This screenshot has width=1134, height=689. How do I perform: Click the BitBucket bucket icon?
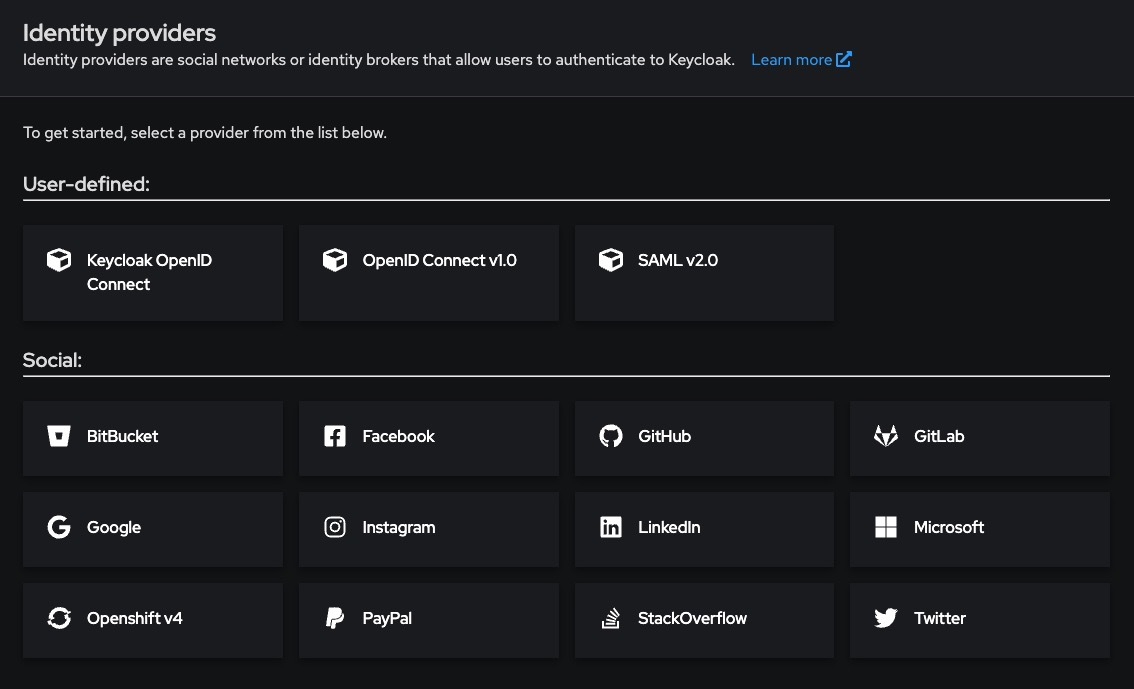[59, 436]
